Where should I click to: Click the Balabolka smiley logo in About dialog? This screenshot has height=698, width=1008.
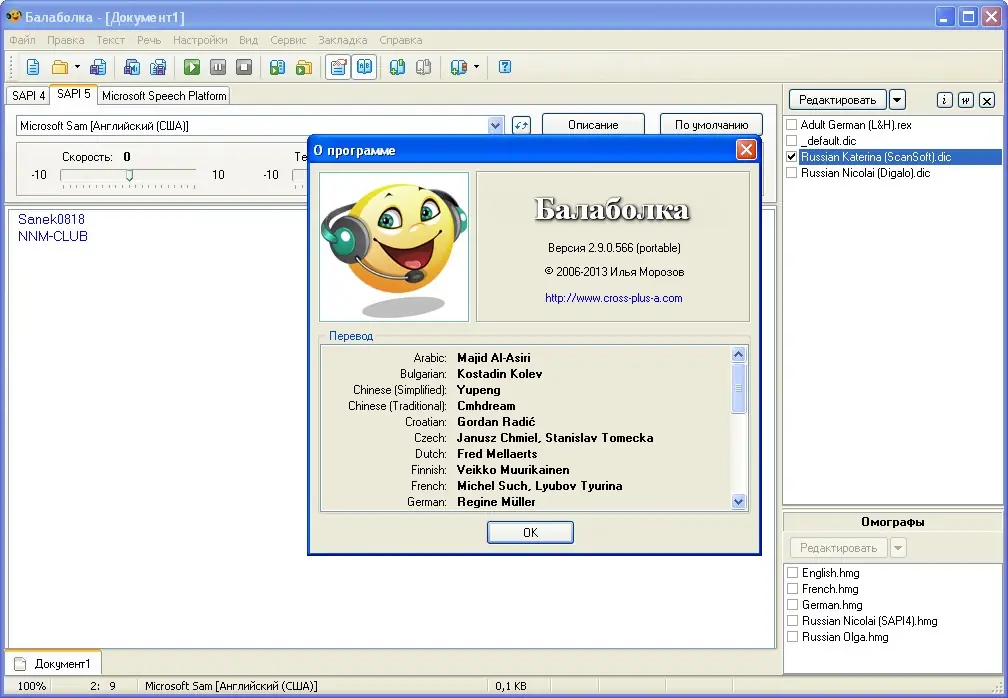394,247
